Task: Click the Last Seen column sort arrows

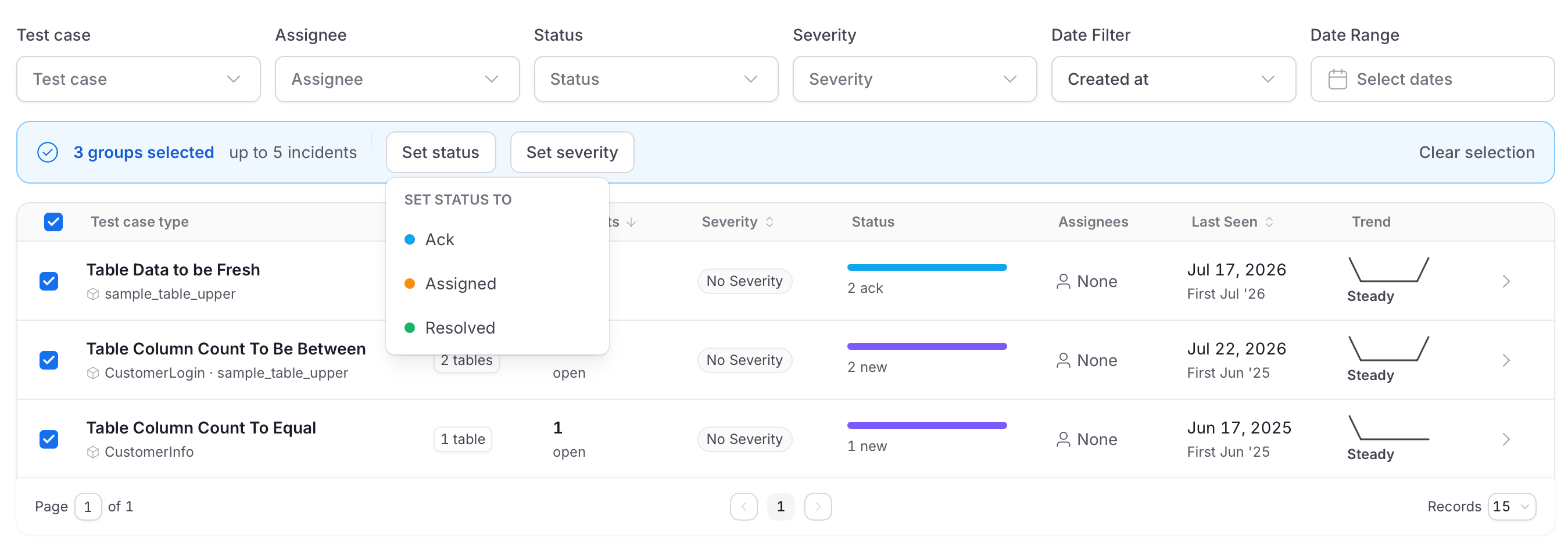Action: 1269,222
